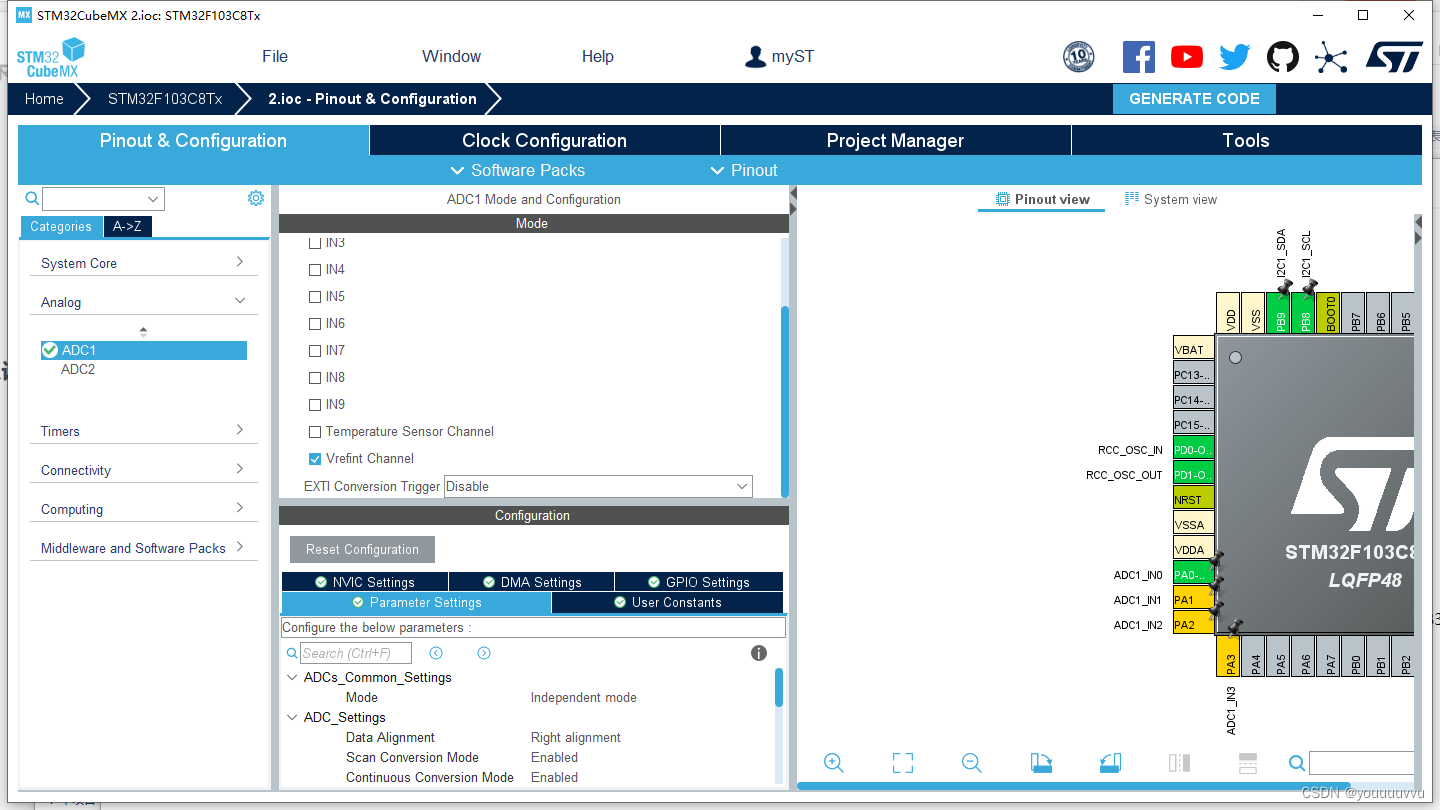The image size is (1440, 810).
Task: Open the Pinout dropdown menu
Action: pyautogui.click(x=743, y=170)
